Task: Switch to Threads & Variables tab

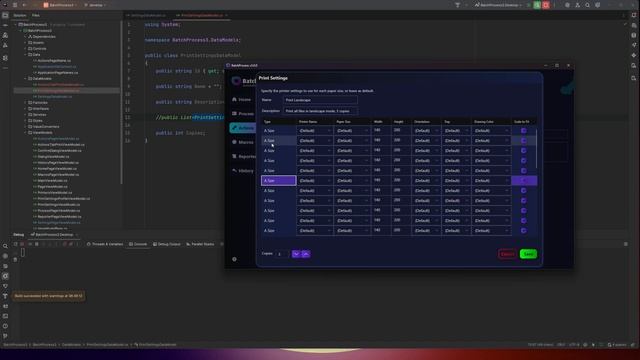Action: coord(105,244)
